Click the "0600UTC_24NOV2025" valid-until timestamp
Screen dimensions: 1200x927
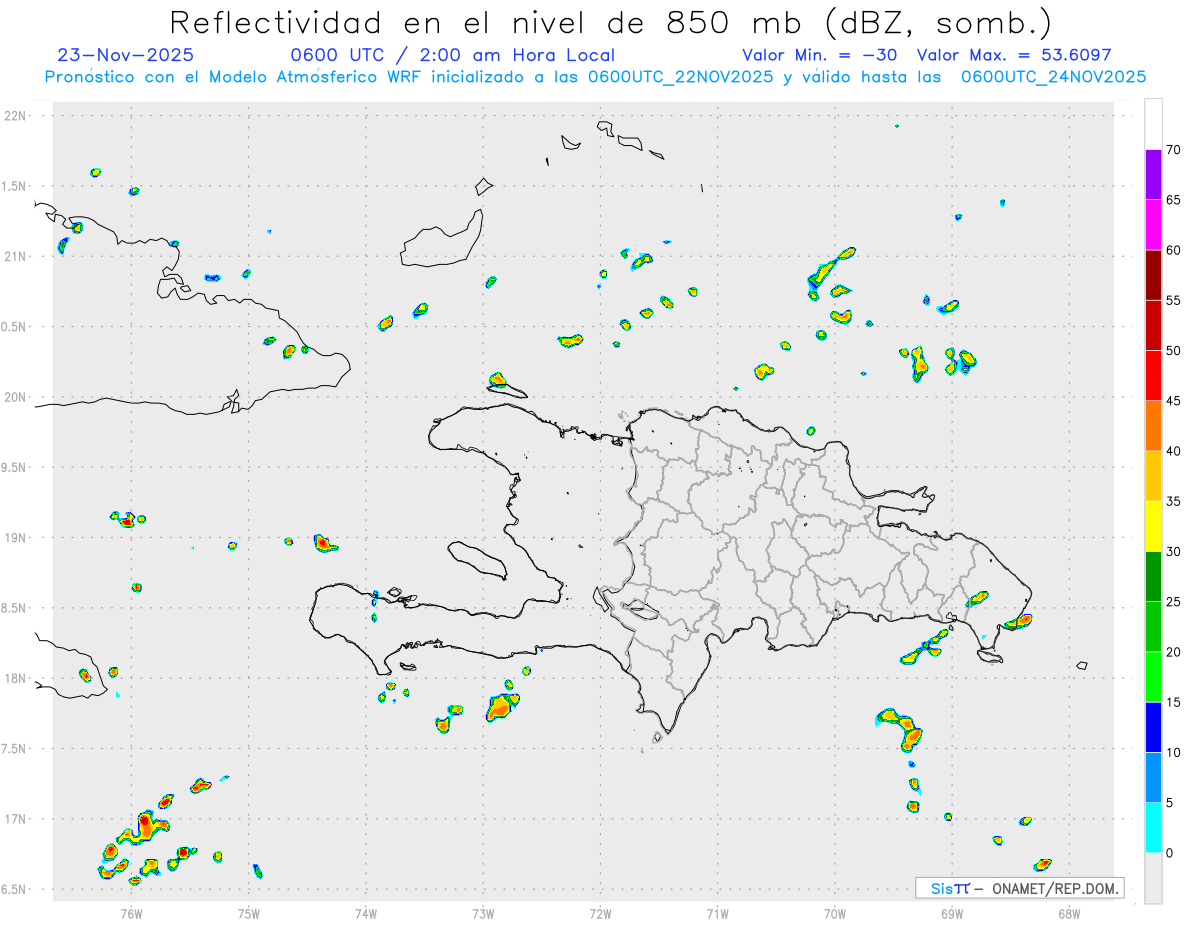pos(1054,77)
